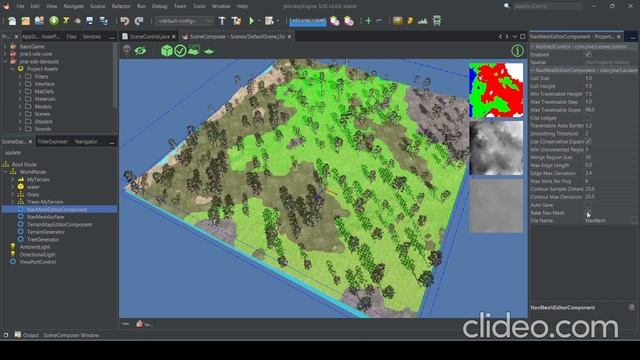The image size is (640, 360).
Task: Toggle the Enabled checkbox in properties
Action: click(588, 54)
